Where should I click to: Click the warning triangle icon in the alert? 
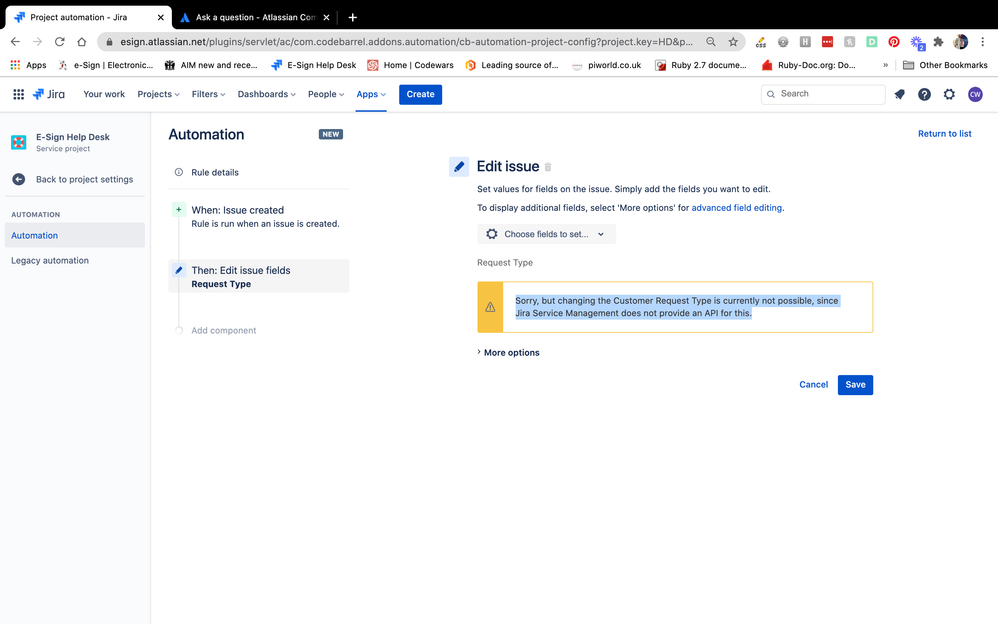pos(490,307)
